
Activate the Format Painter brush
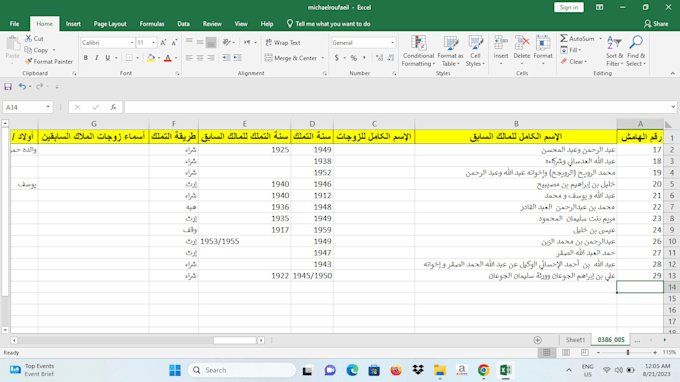(49, 62)
